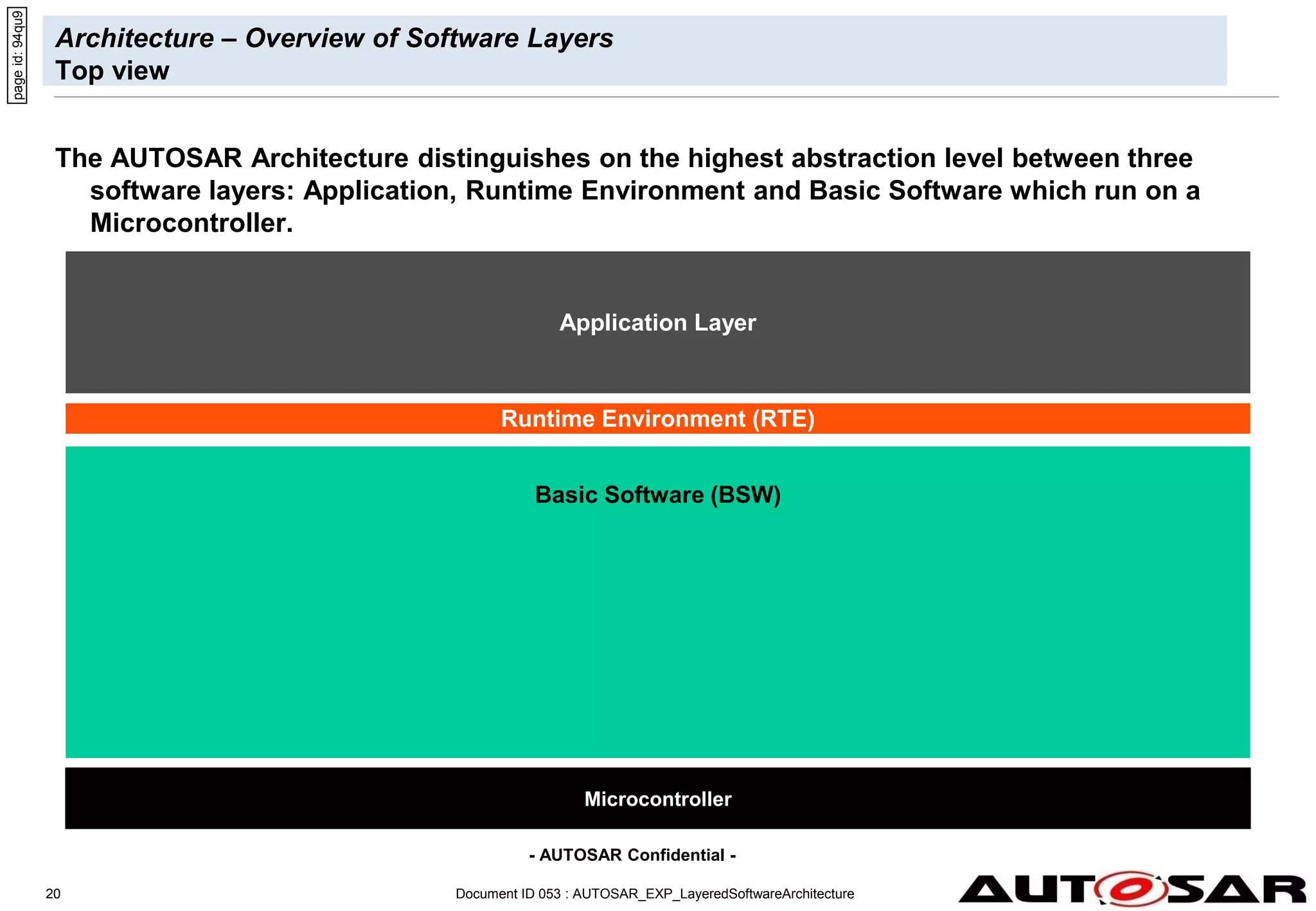Click the page number 20
Image resolution: width=1316 pixels, height=911 pixels.
pos(53,894)
